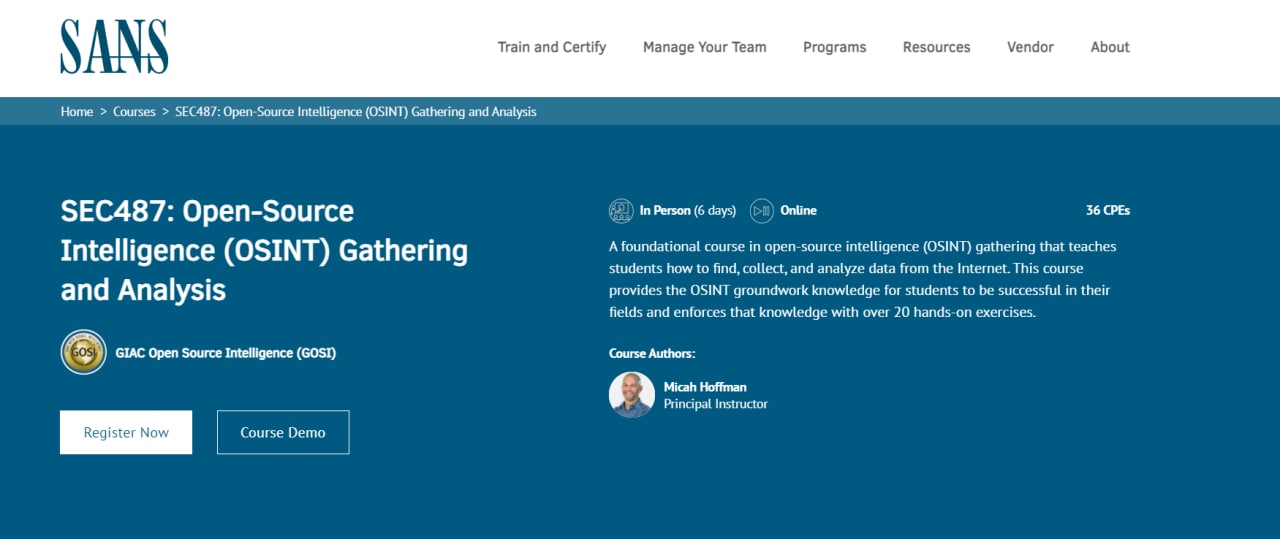Open the Resources menu

click(x=937, y=47)
